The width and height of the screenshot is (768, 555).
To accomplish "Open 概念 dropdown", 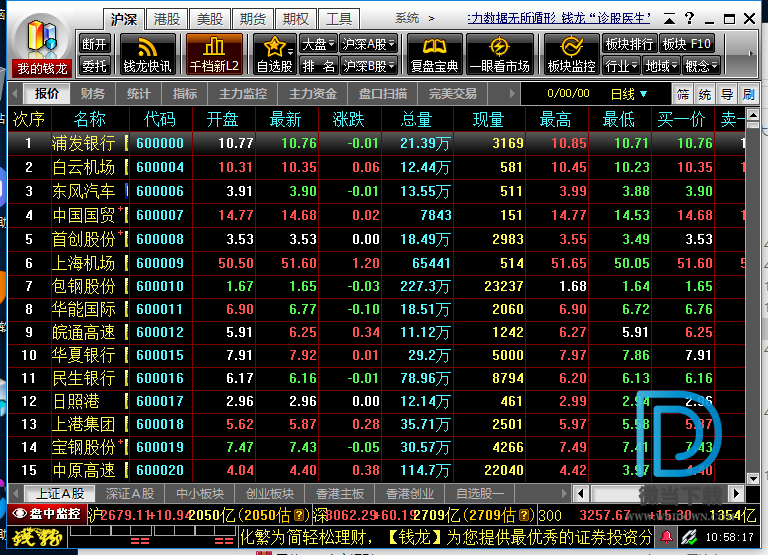I will pos(701,66).
